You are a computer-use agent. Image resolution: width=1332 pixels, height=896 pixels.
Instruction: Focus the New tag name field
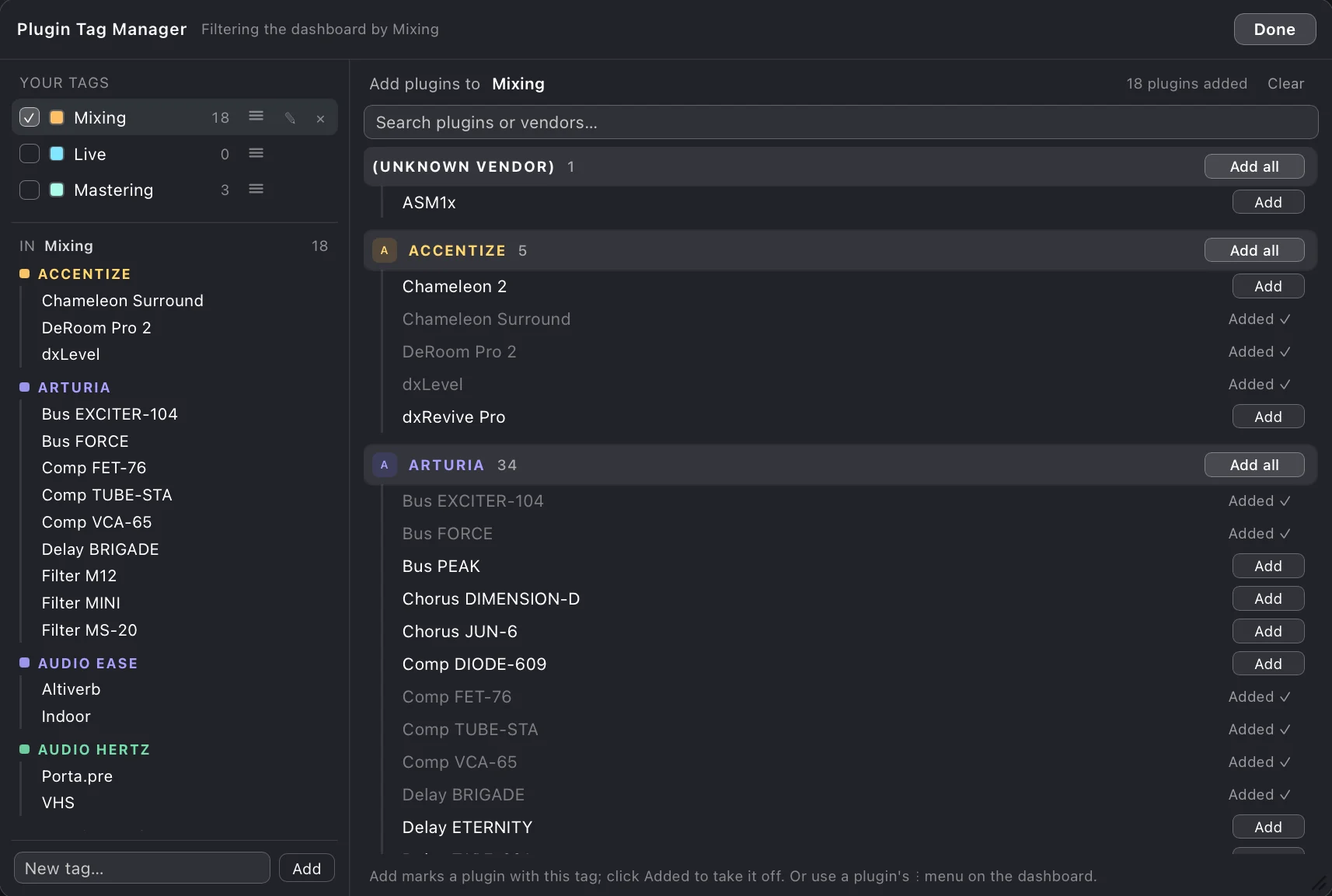coord(142,868)
